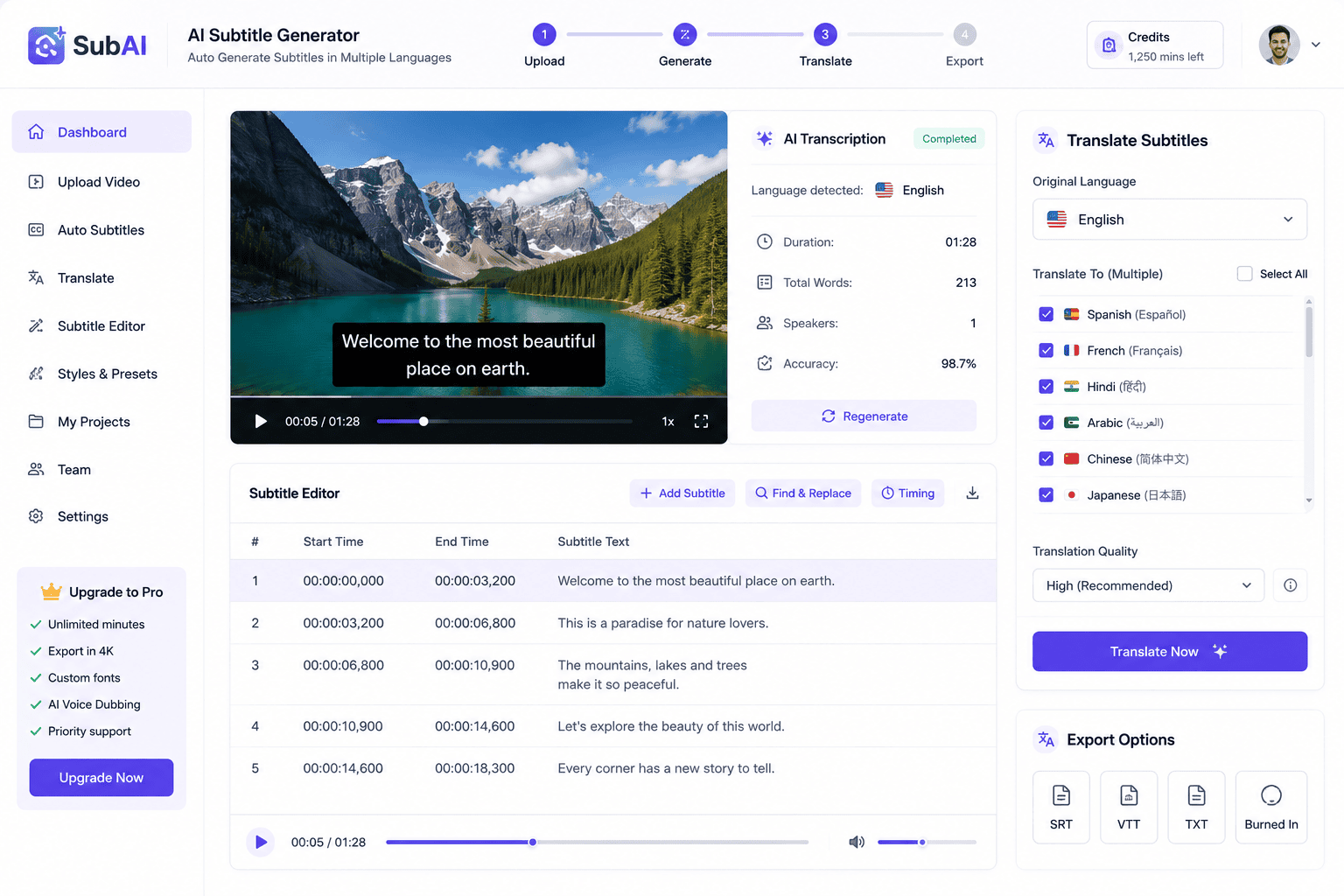Click Add Subtitle button
Image resolution: width=1344 pixels, height=896 pixels.
click(682, 493)
